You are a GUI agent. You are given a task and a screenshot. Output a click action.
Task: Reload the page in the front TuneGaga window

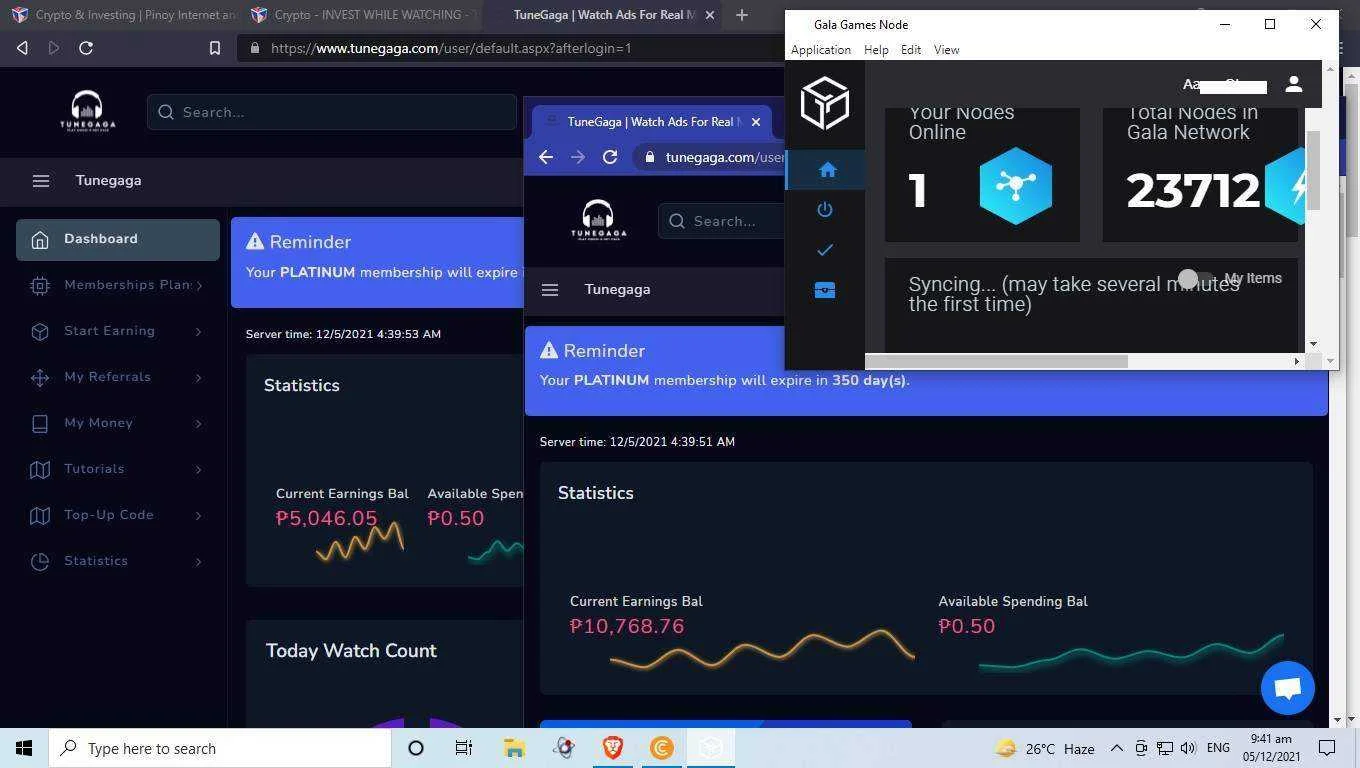pos(610,157)
